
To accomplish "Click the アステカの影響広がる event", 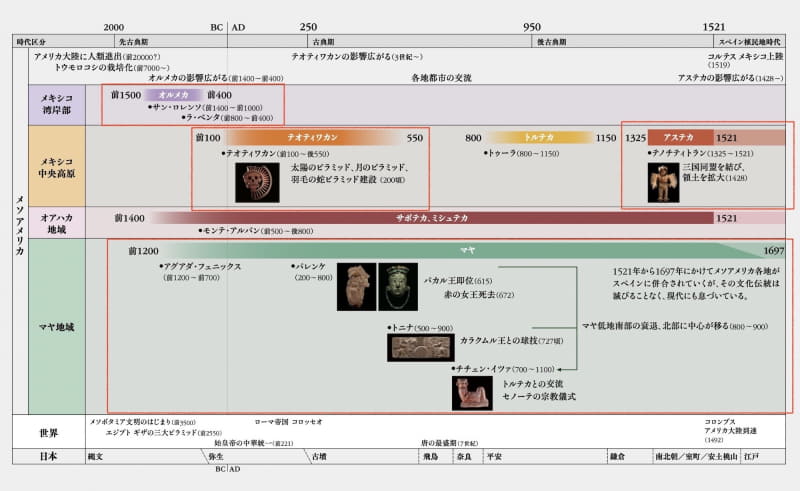I will (x=730, y=78).
